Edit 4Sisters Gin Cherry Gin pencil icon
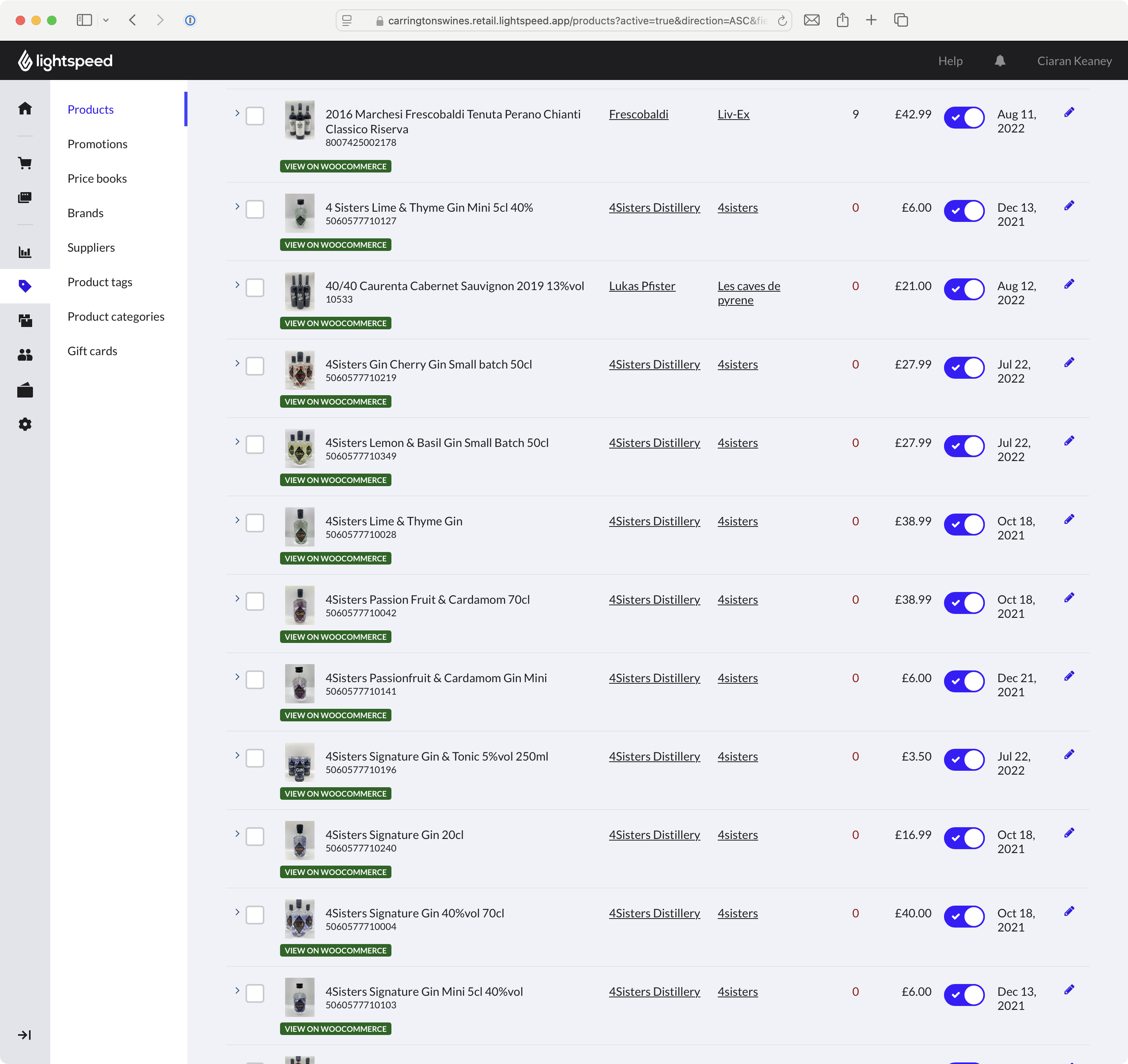 1069,362
